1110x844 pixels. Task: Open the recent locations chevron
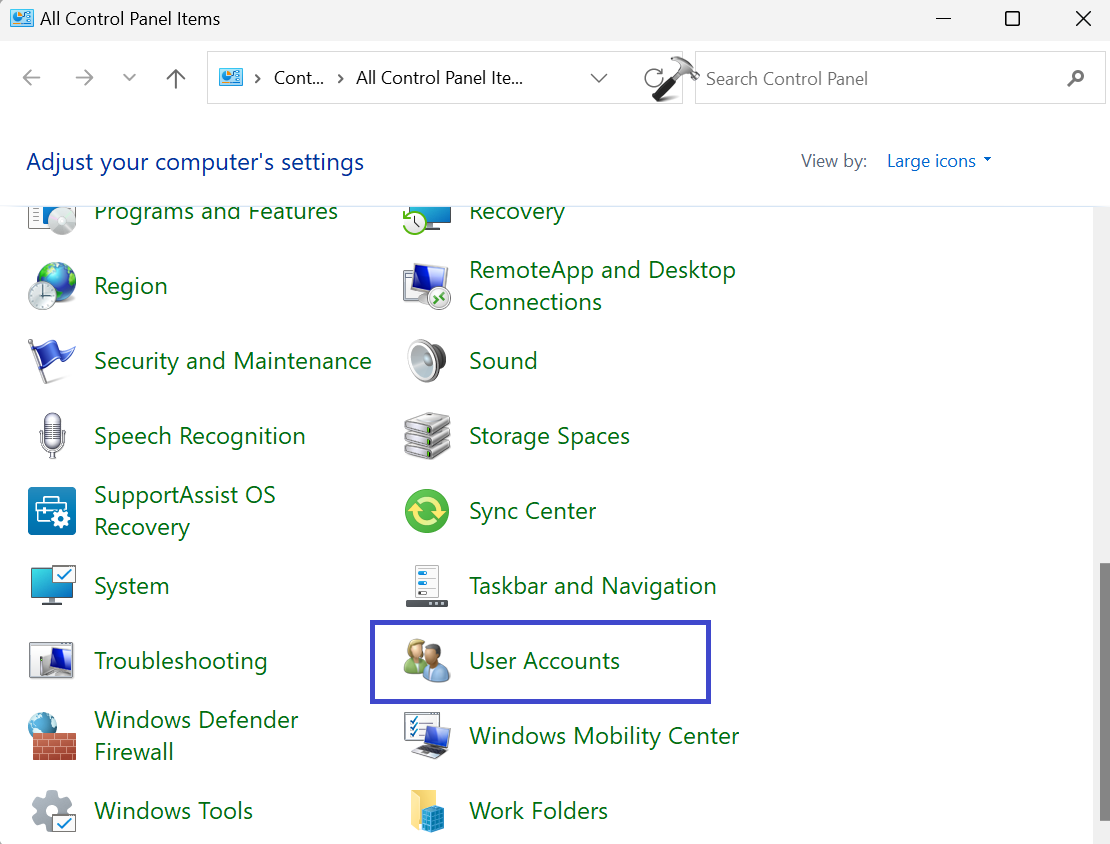pyautogui.click(x=129, y=78)
